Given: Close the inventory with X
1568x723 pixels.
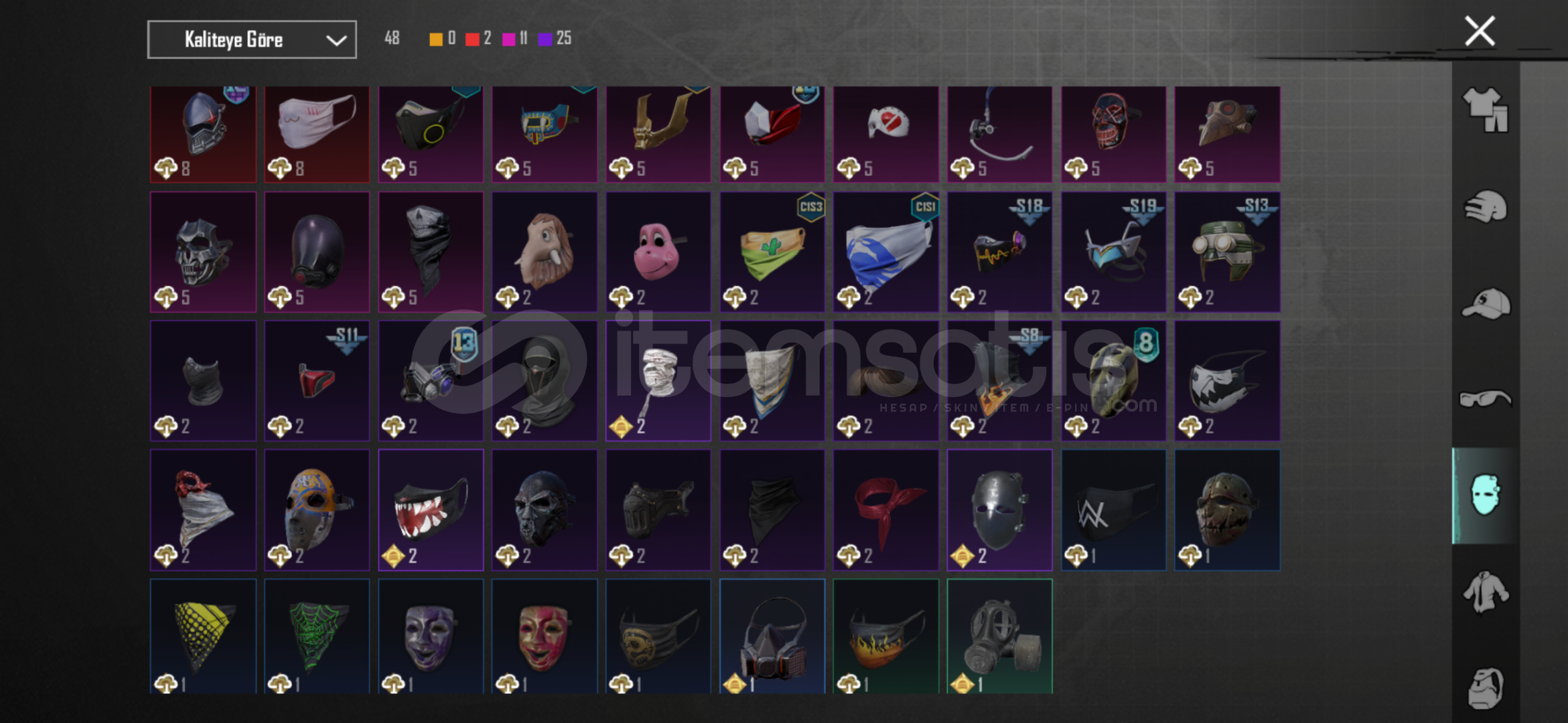Looking at the screenshot, I should 1480,31.
